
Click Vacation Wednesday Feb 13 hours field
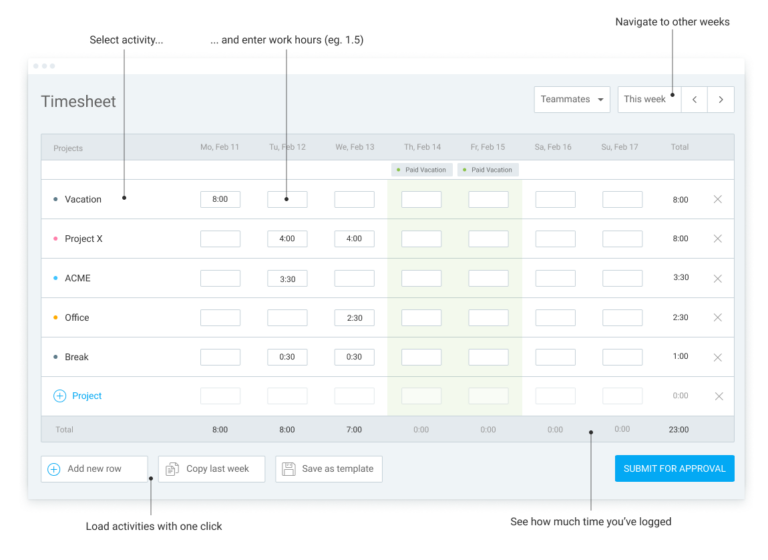(x=354, y=199)
